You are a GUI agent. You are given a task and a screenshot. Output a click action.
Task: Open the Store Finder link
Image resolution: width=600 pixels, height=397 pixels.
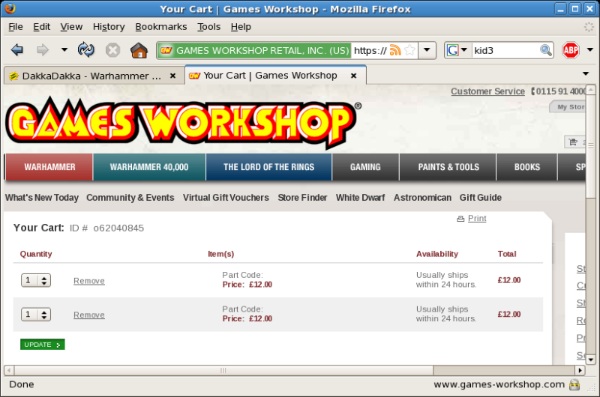pyautogui.click(x=302, y=198)
